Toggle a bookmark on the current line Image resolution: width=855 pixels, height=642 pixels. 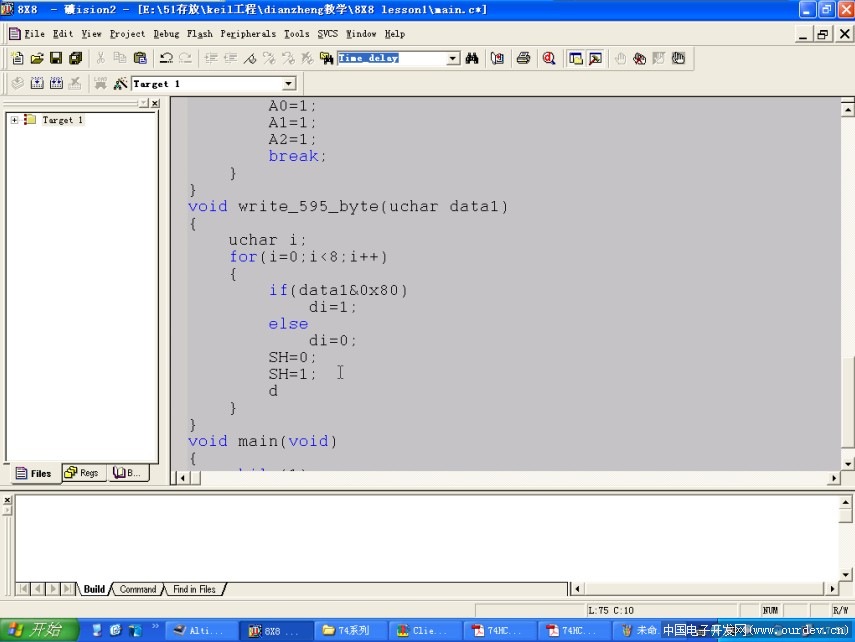tap(250, 58)
